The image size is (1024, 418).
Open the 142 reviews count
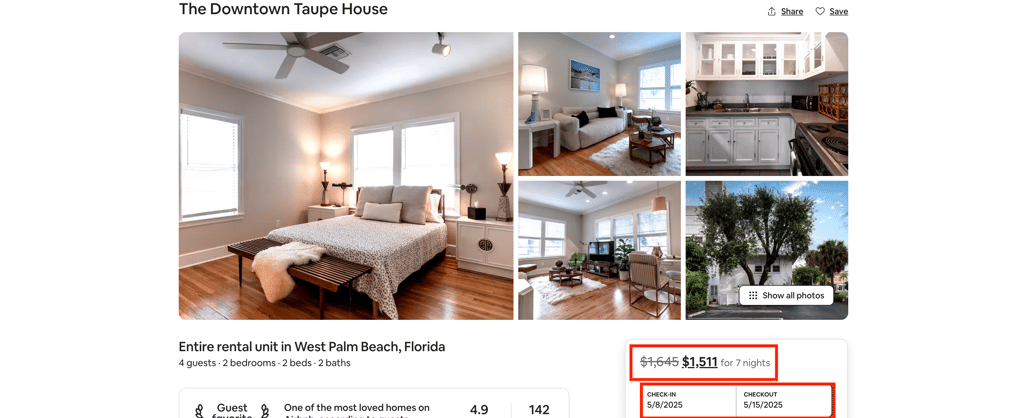point(539,410)
